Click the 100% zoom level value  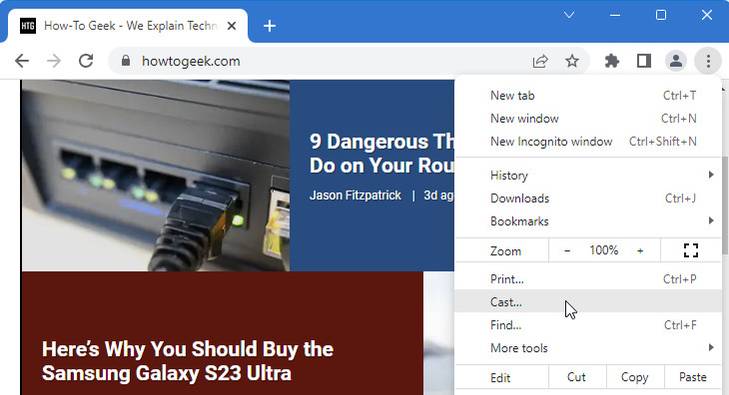[604, 250]
